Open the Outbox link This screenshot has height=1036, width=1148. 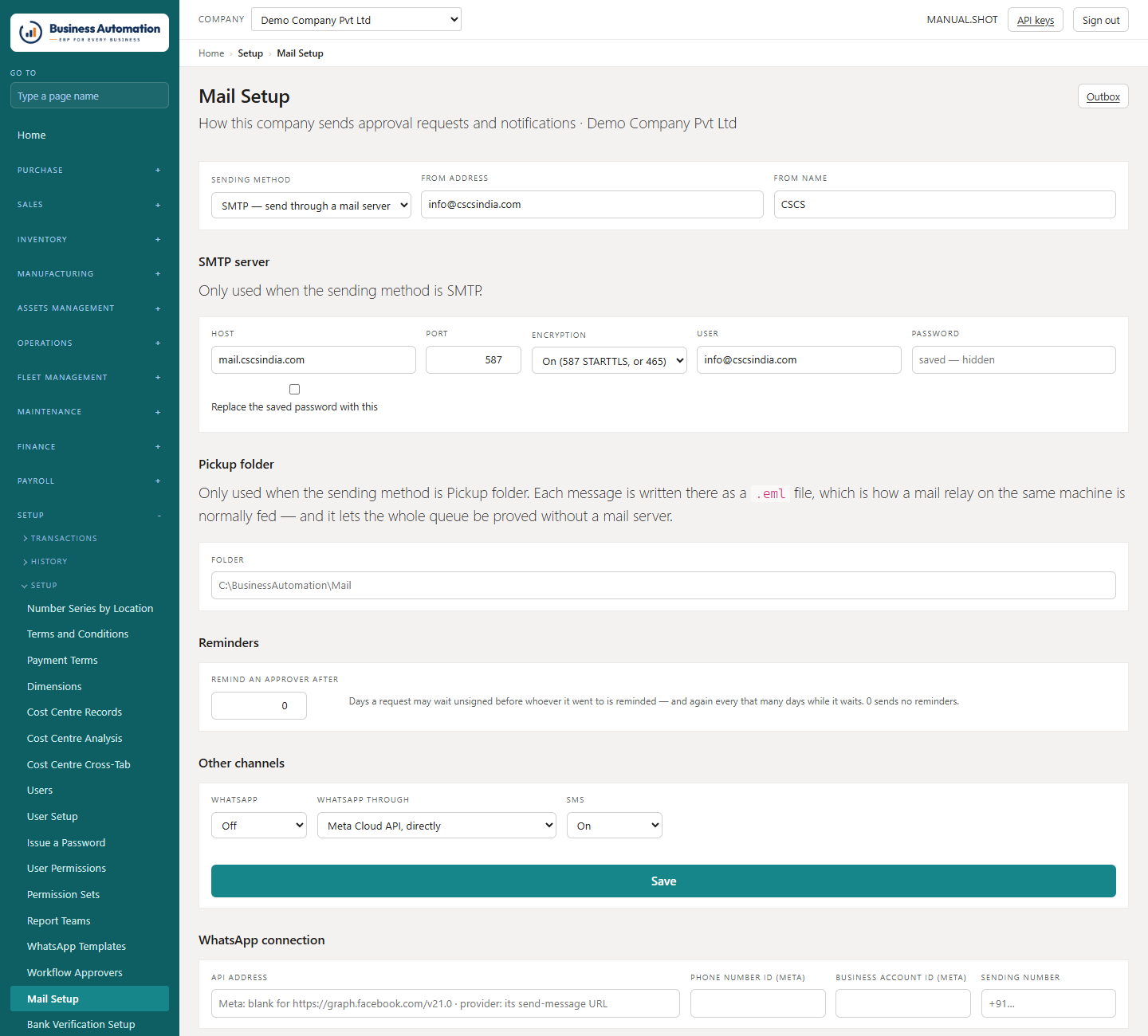1103,96
